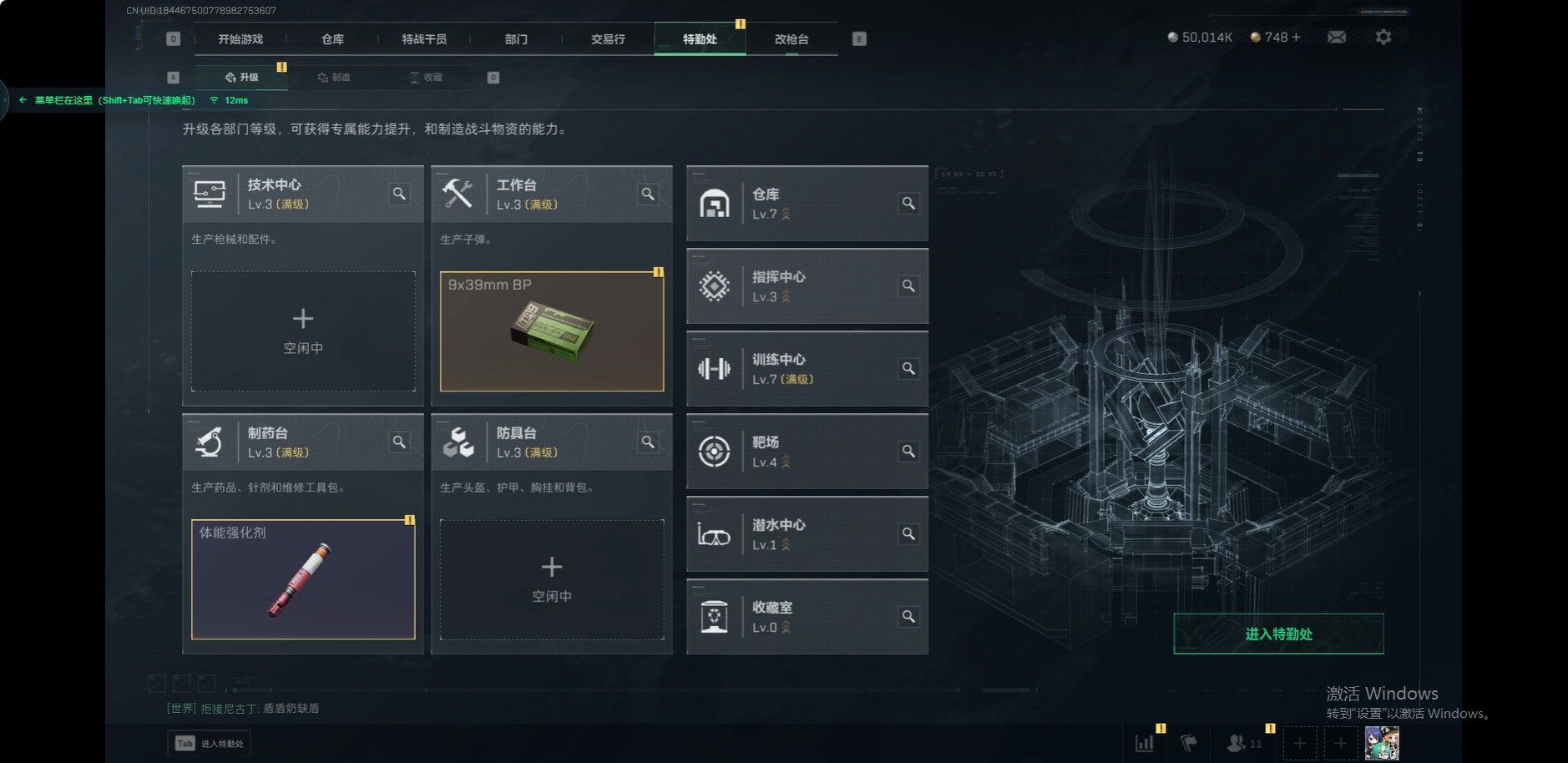Click the player avatar at bottom right
Viewport: 1568px width, 763px height.
[1382, 743]
